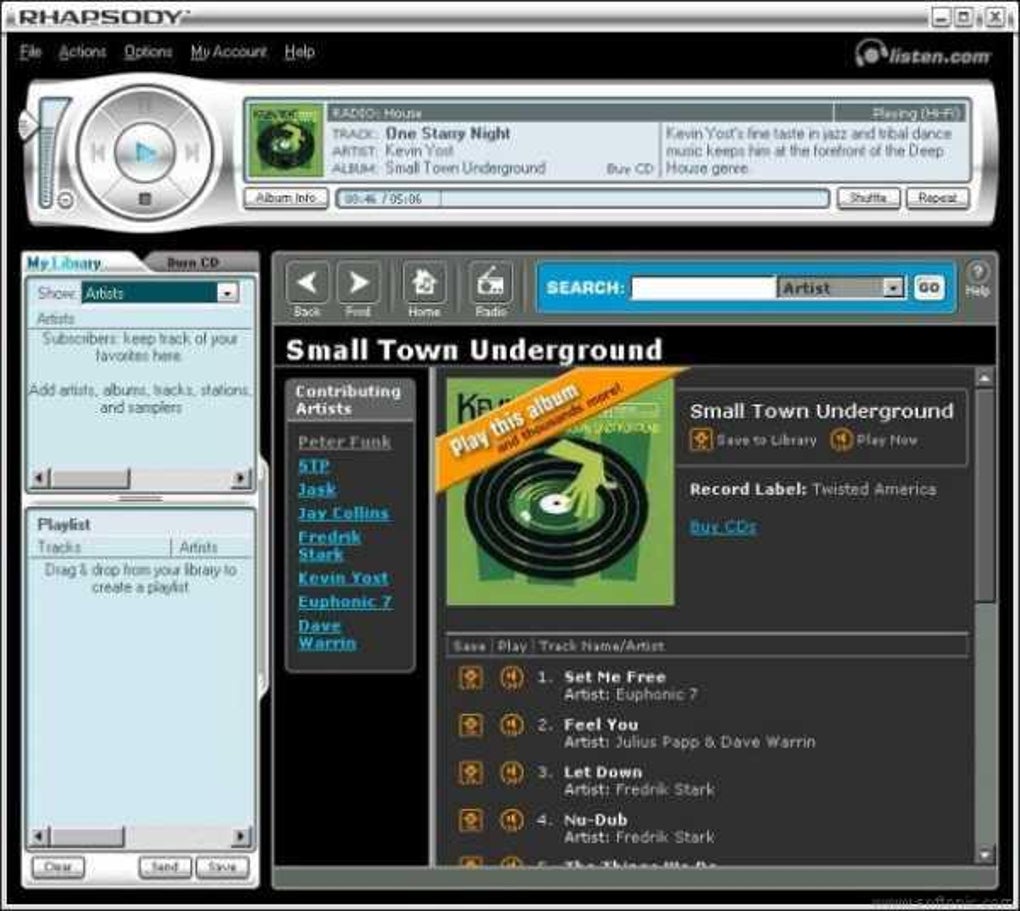Click the now-playing album art thumbnail
This screenshot has height=911, width=1020.
pos(286,141)
